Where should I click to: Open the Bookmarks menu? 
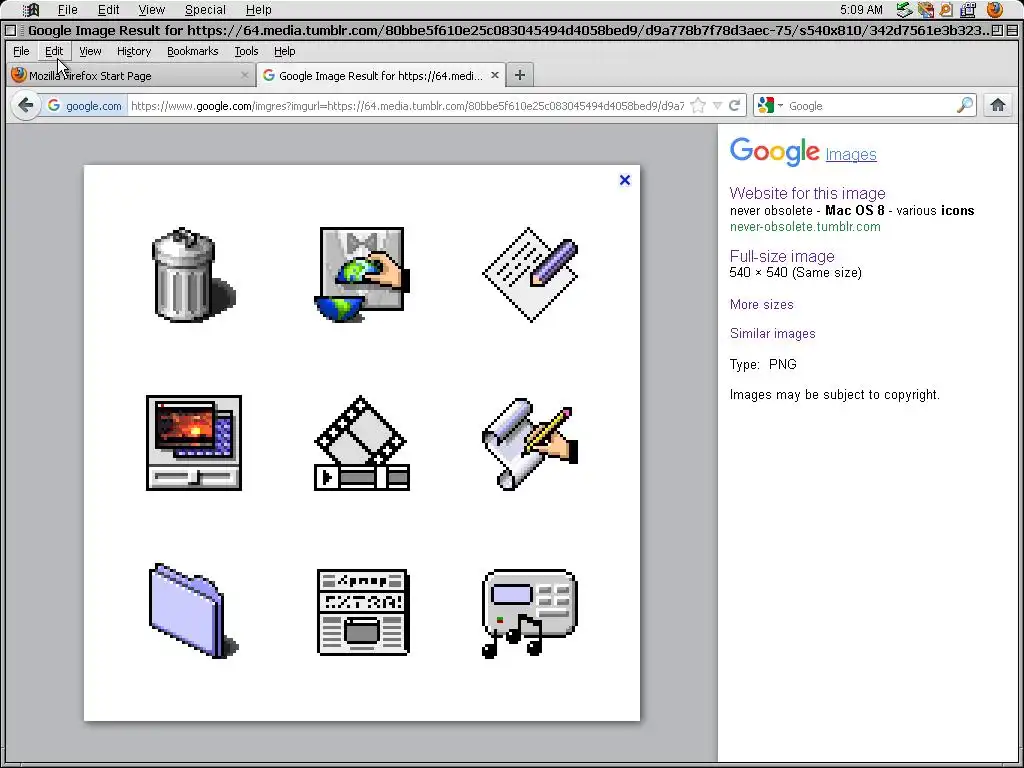click(193, 51)
